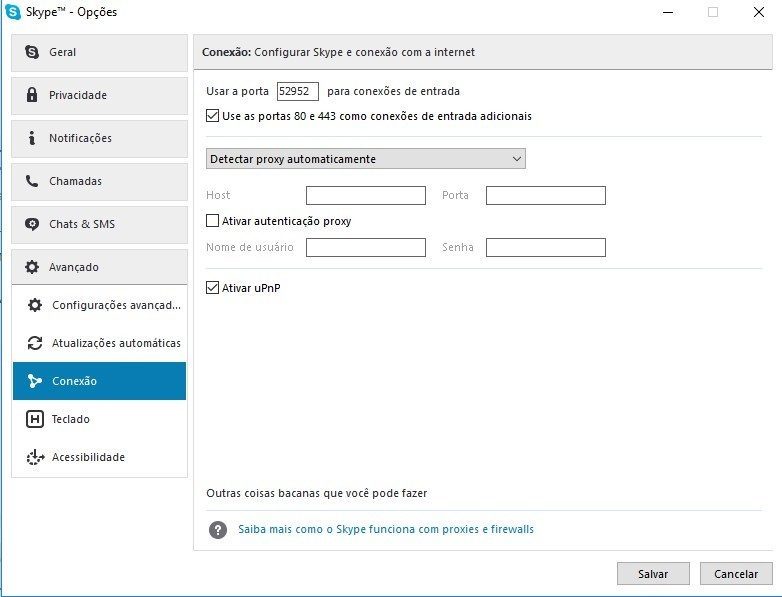
Task: Click the Nome de usuário field
Action: 366,247
